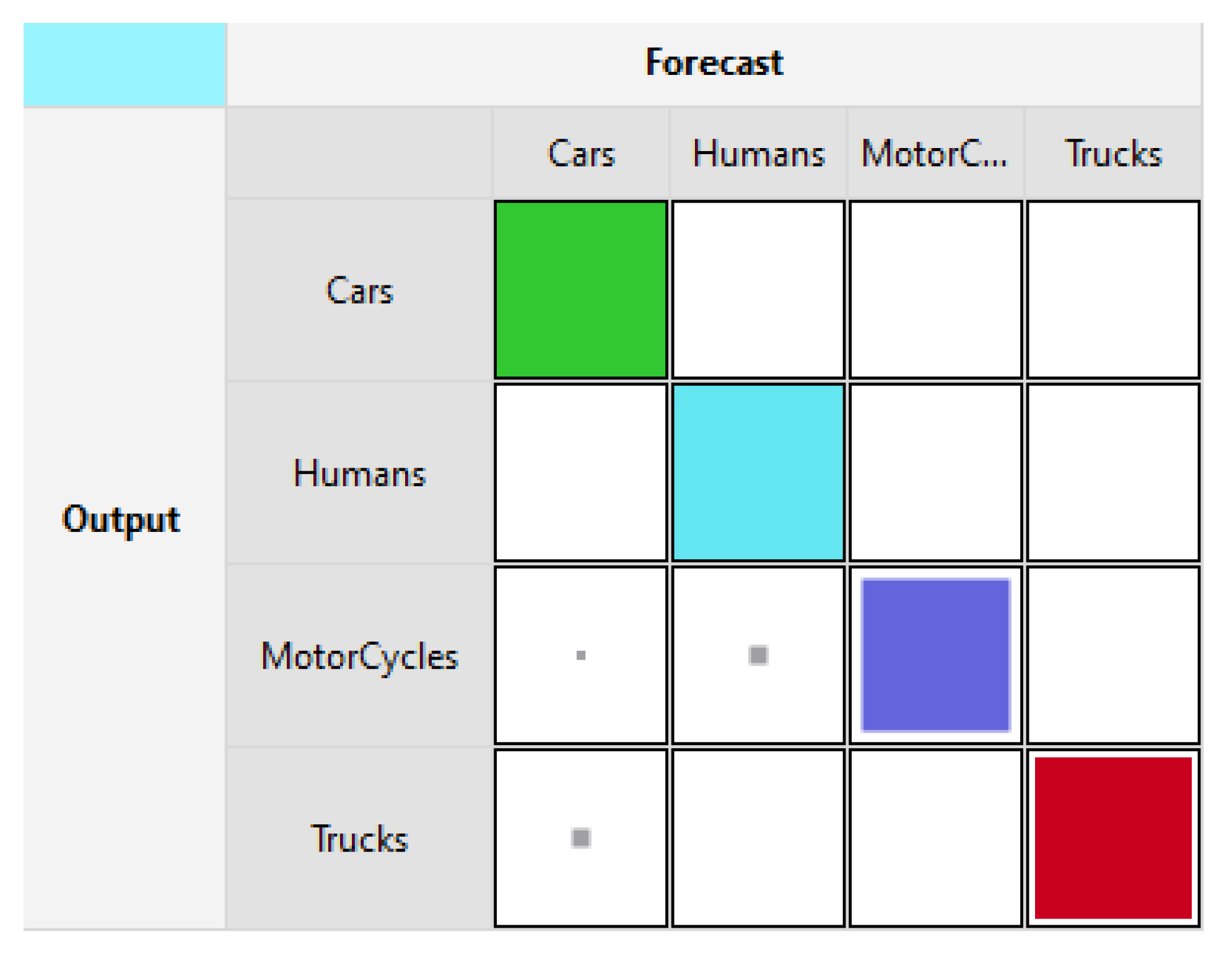Viewport: 1232px width, 955px height.
Task: Select the red Trucks-Trucks matrix cell
Action: pos(1112,837)
